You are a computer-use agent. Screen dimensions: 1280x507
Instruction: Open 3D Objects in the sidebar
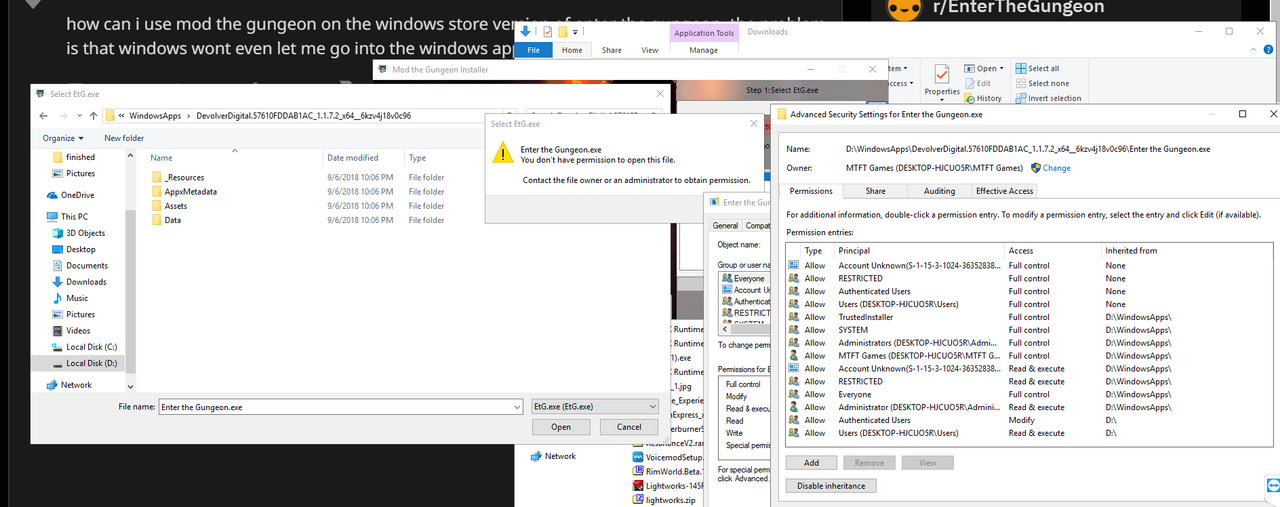85,233
